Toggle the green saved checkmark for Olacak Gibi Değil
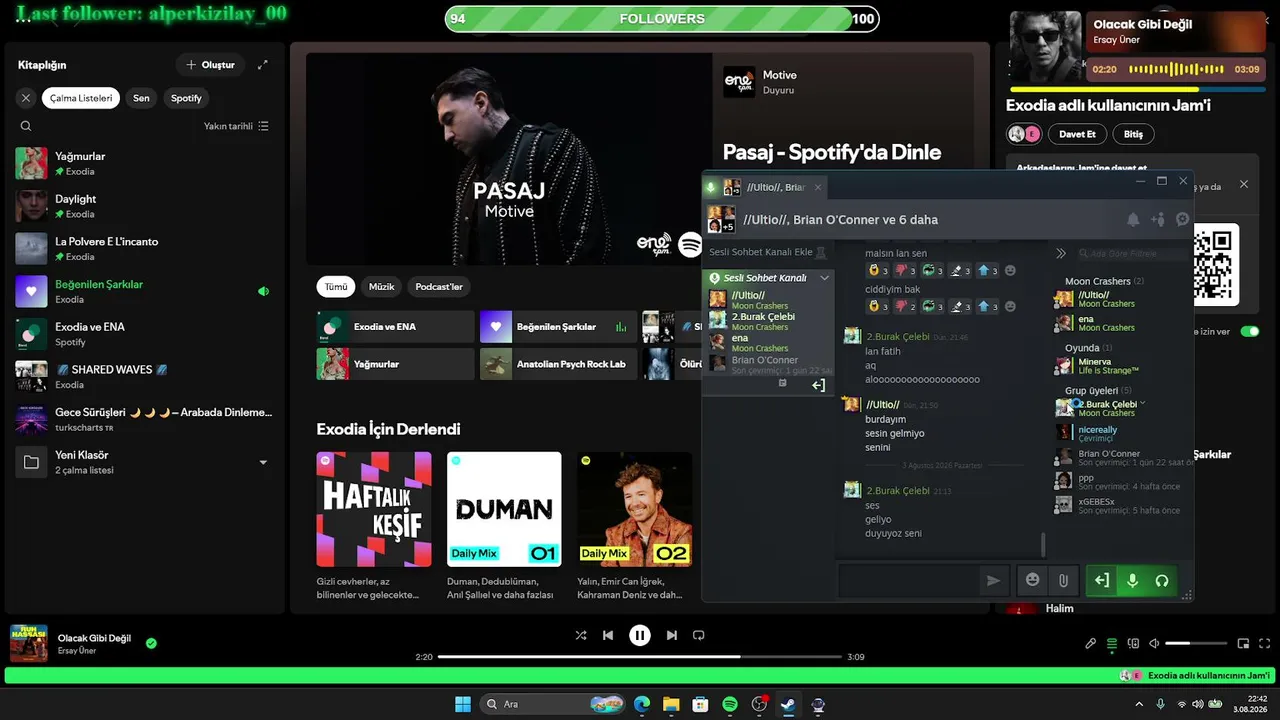The width and height of the screenshot is (1280, 720). (151, 644)
